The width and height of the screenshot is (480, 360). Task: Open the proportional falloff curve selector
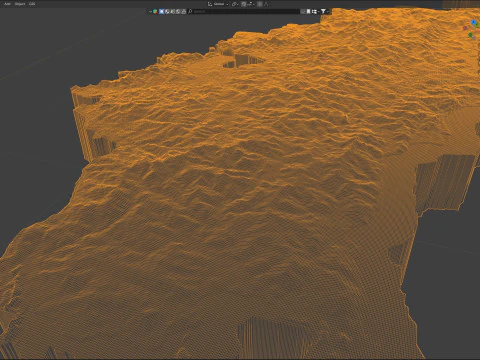(x=266, y=4)
